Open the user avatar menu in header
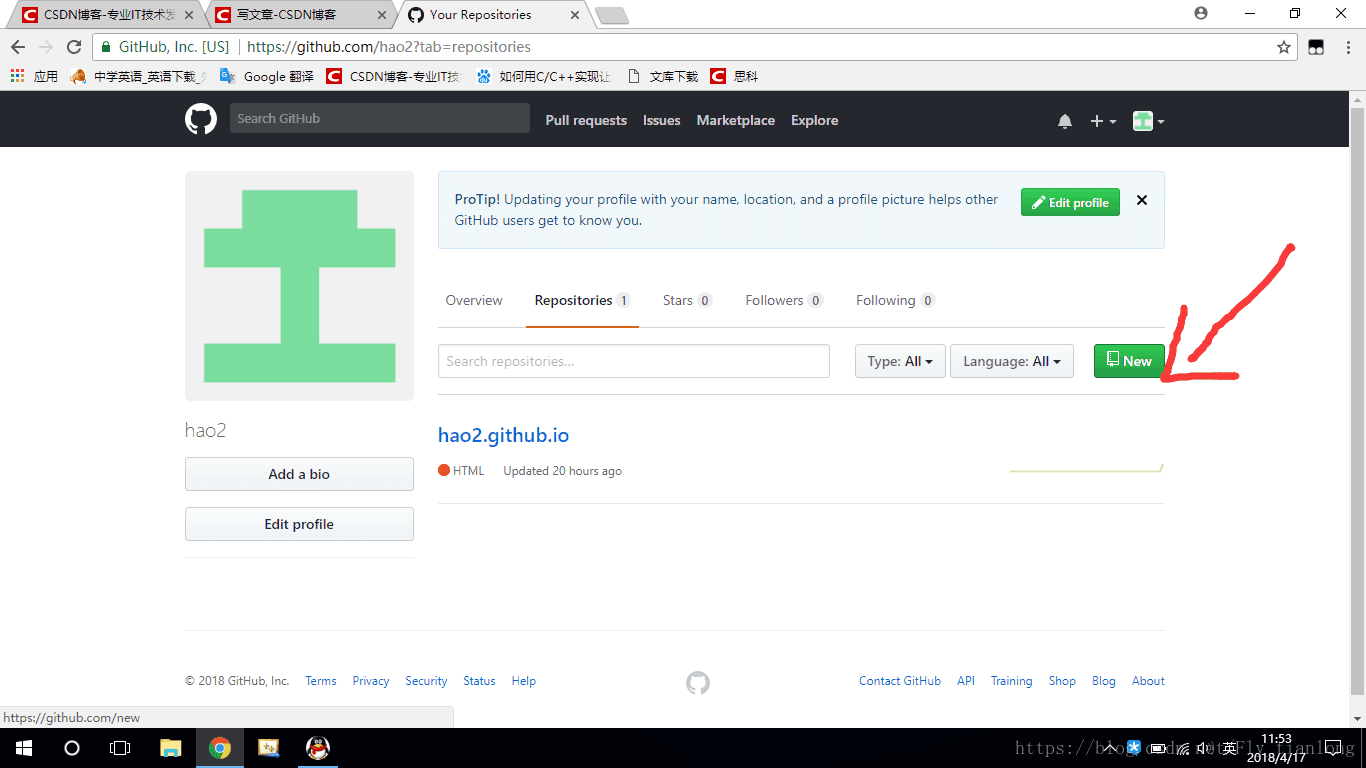 (1148, 121)
